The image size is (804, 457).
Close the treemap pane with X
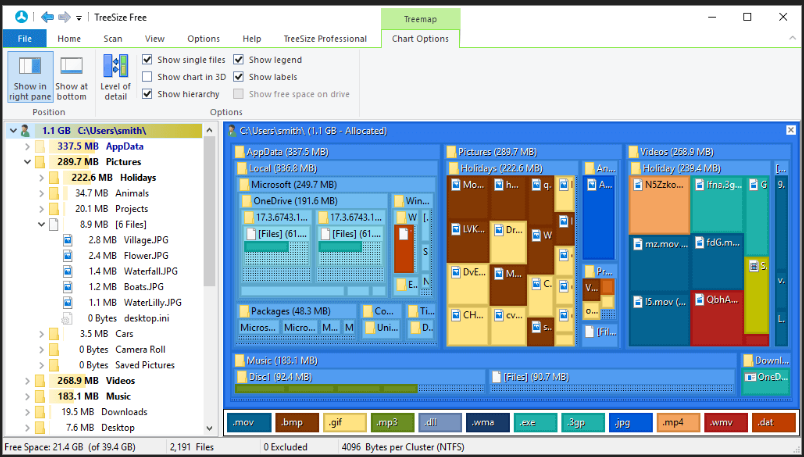click(791, 130)
